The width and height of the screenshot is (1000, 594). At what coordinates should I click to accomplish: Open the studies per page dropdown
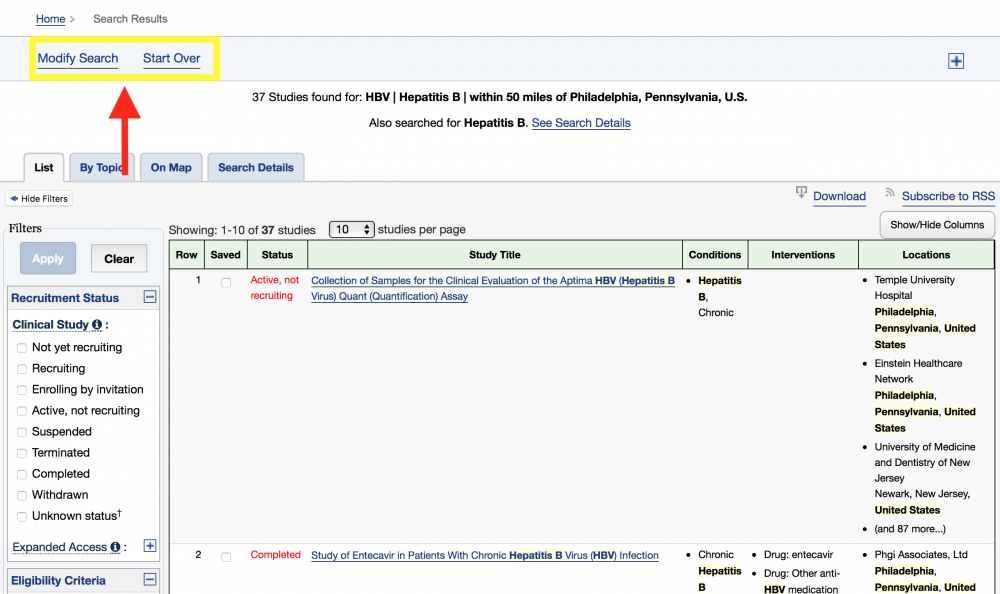351,229
